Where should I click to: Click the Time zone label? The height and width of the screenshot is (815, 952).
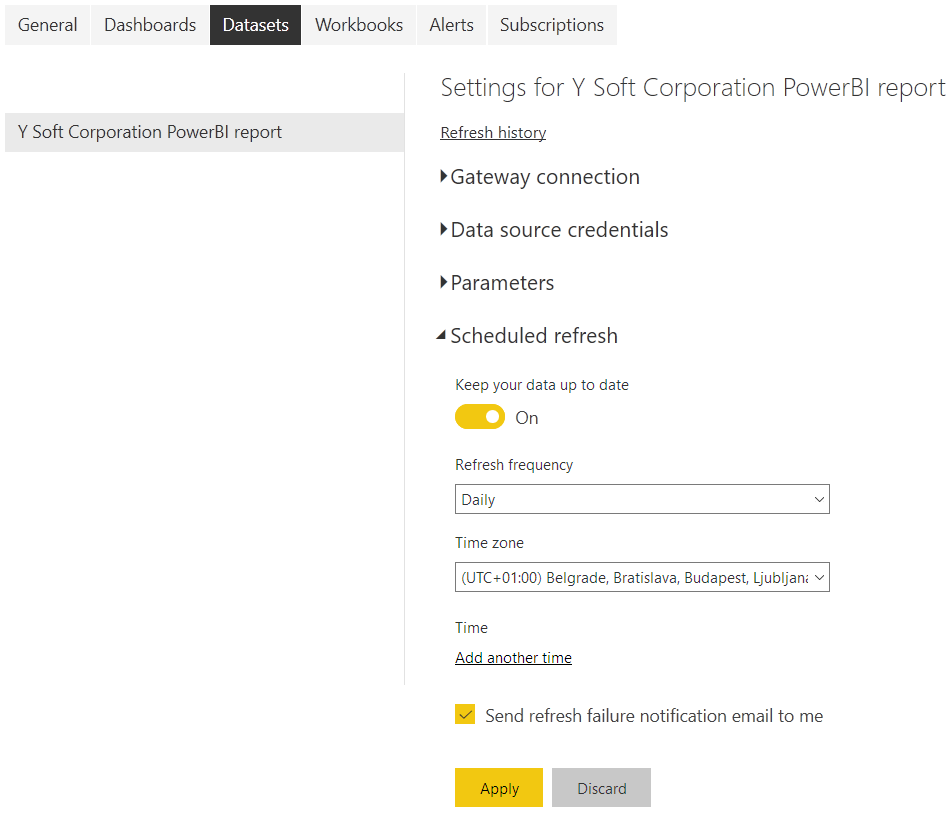489,543
